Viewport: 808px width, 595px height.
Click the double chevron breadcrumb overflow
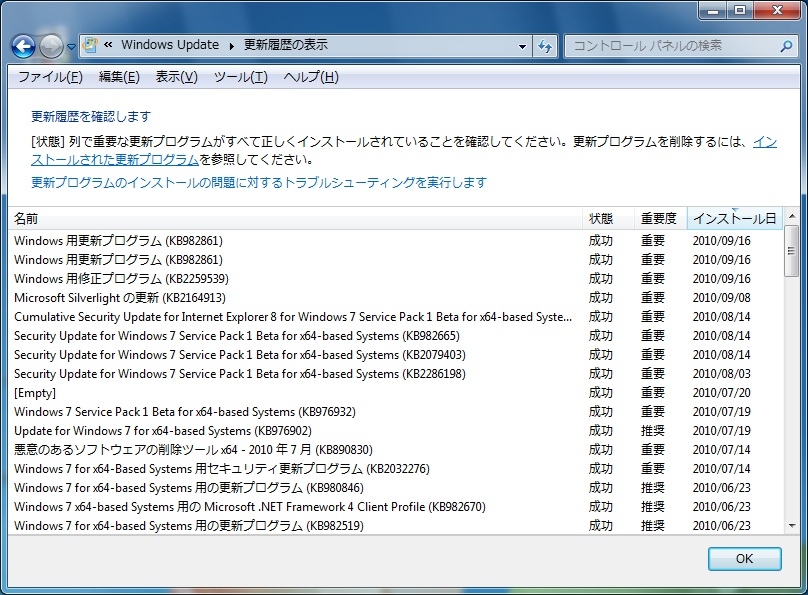point(108,45)
